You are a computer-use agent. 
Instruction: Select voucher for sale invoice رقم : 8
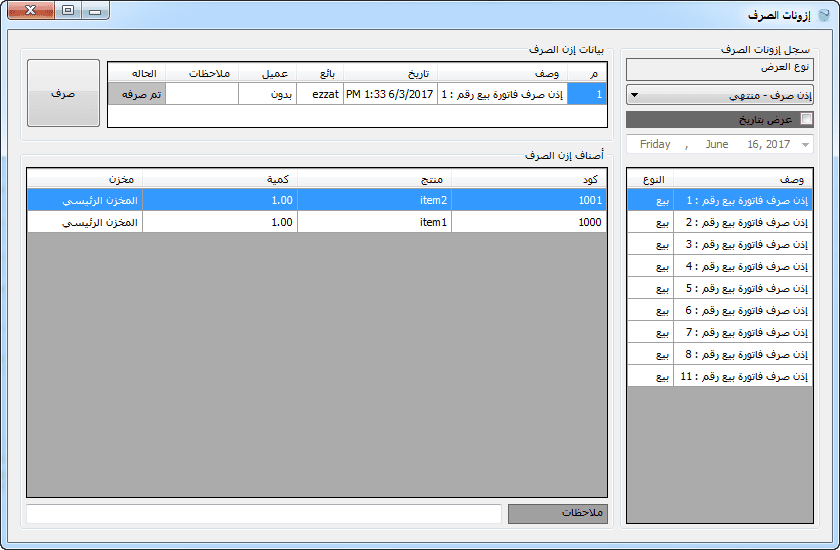tap(743, 354)
